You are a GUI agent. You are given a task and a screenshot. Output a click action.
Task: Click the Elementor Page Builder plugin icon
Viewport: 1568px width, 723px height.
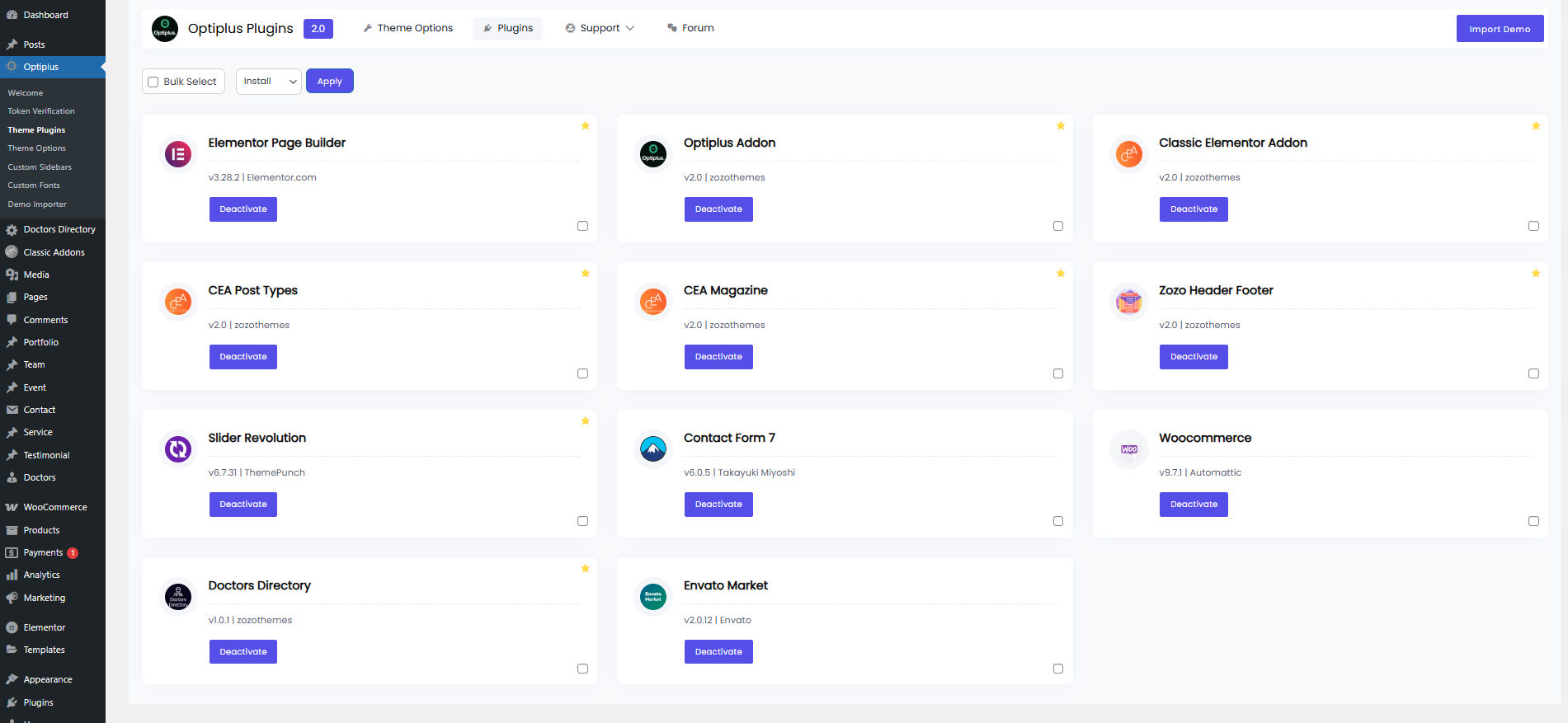pyautogui.click(x=178, y=154)
